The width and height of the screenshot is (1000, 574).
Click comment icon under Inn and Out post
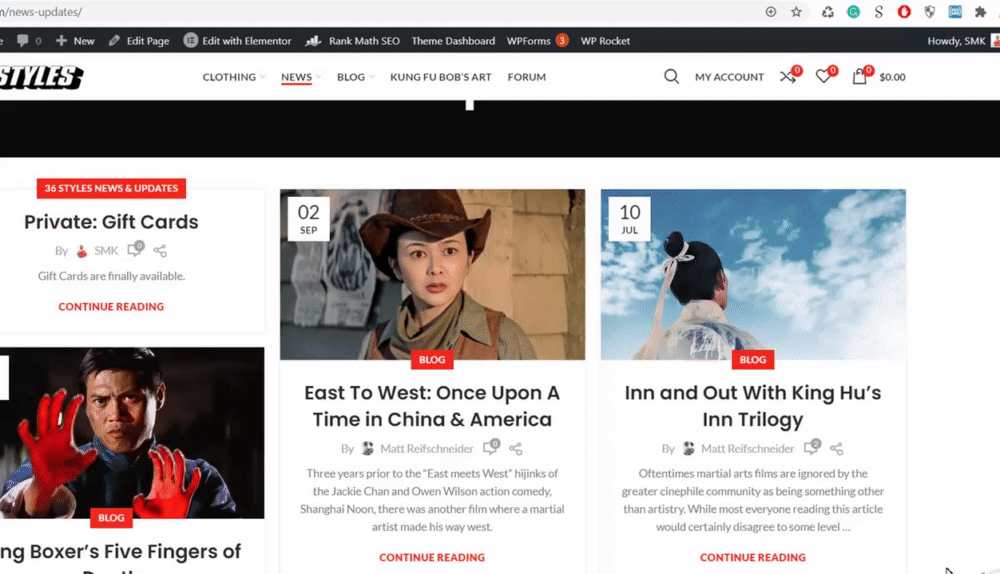(x=812, y=447)
